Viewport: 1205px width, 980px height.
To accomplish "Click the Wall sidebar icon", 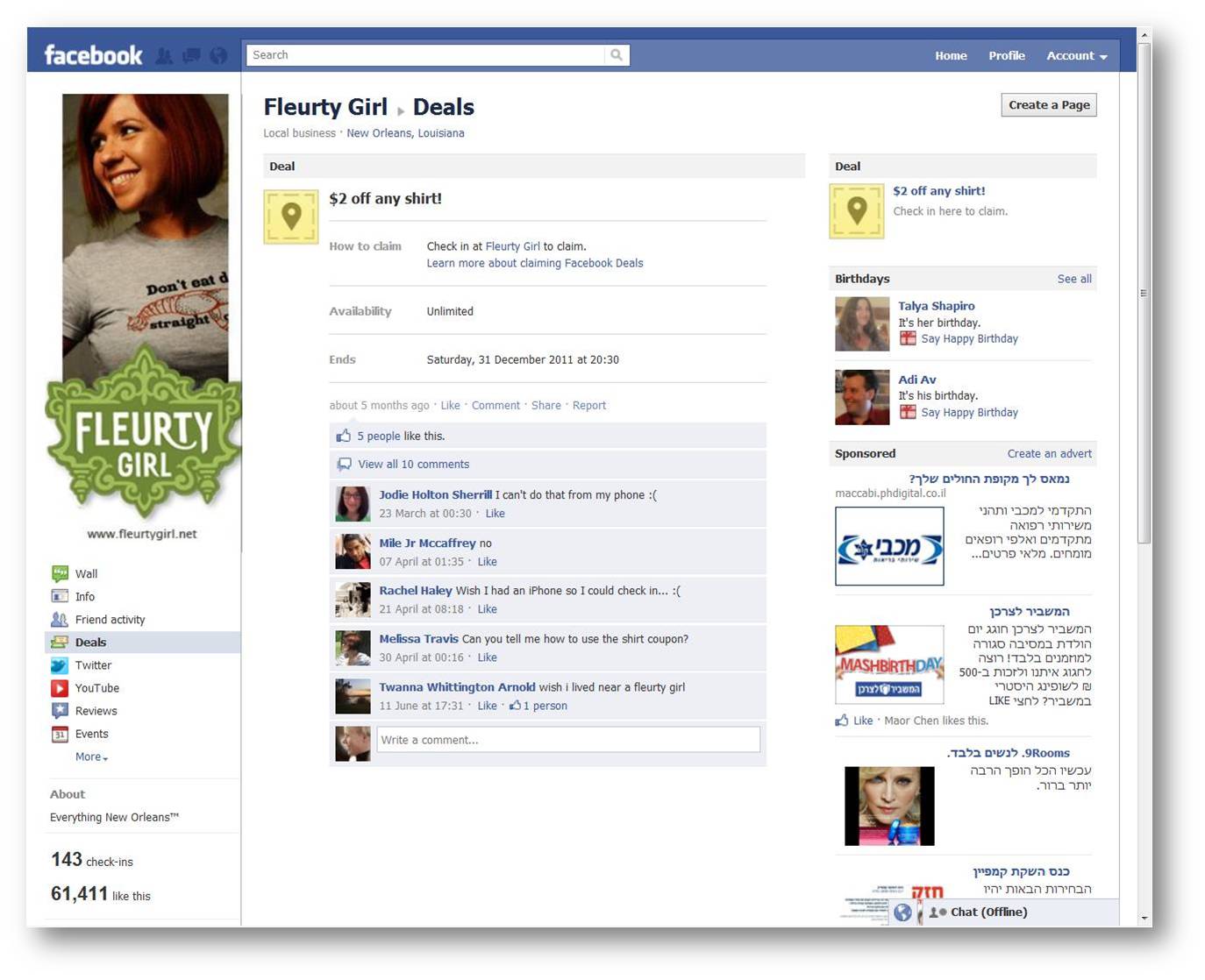I will pos(60,574).
